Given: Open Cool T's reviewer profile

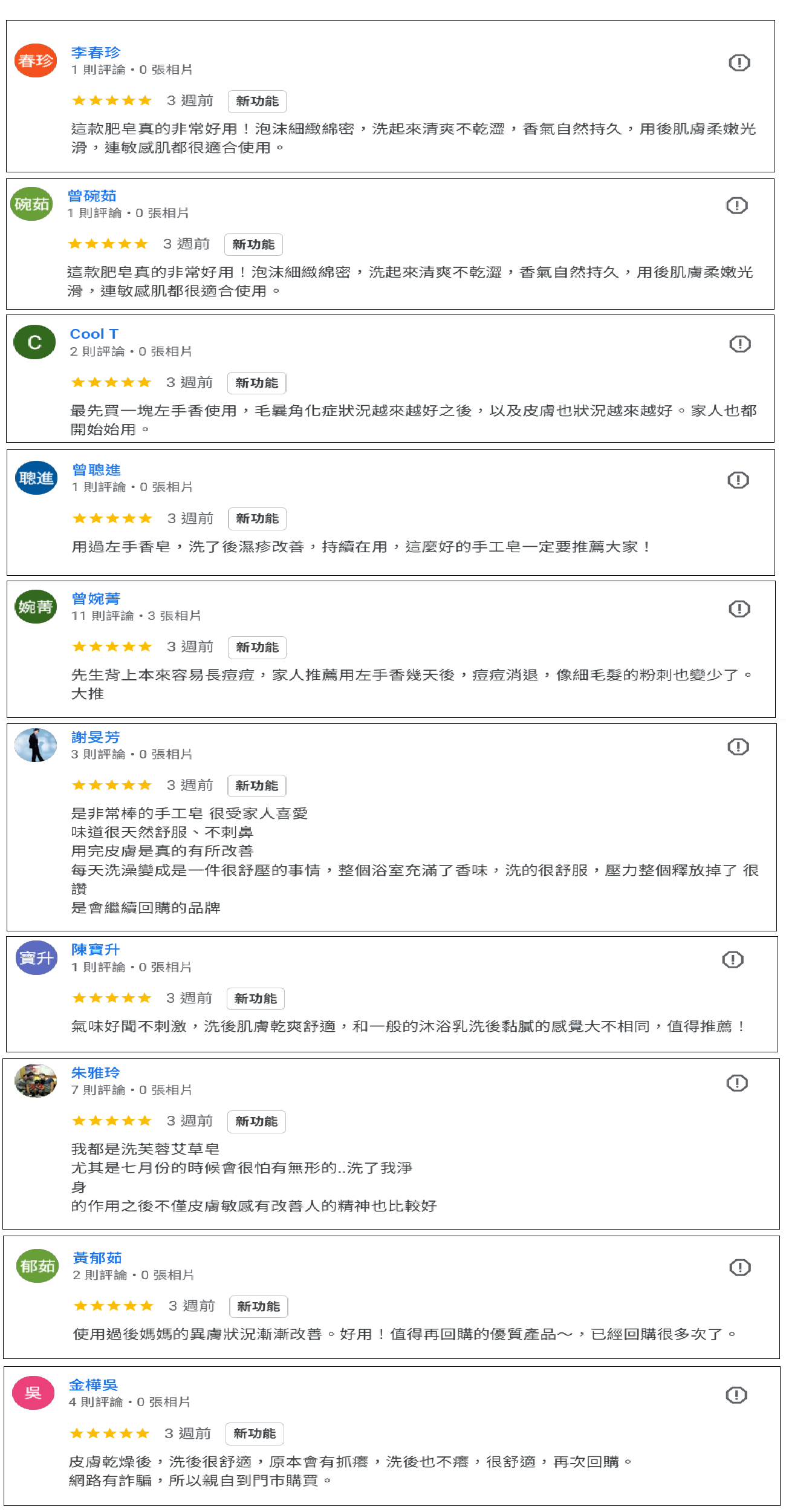Looking at the screenshot, I should coord(94,334).
